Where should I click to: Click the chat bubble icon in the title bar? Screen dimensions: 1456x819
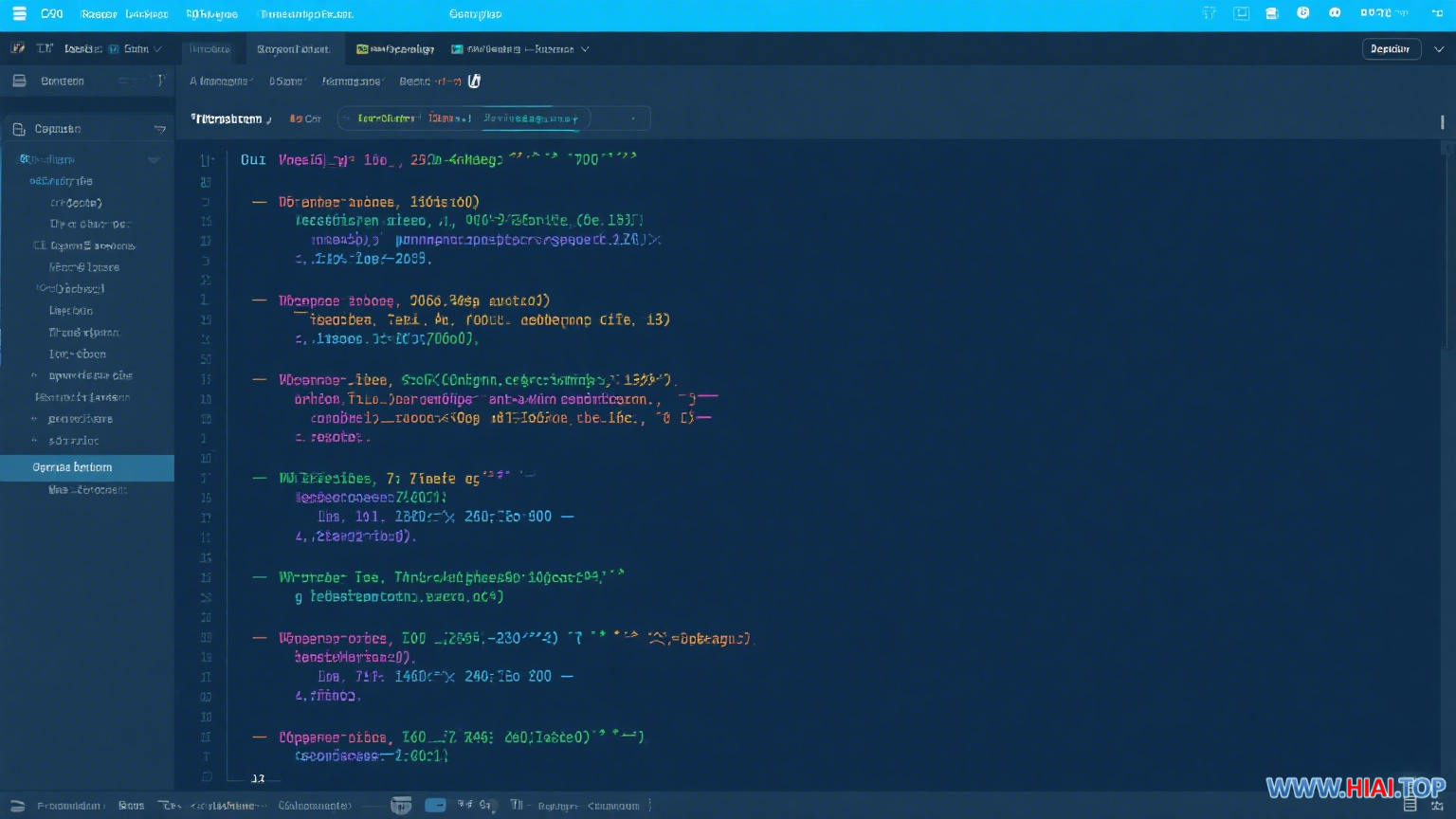[1335, 13]
